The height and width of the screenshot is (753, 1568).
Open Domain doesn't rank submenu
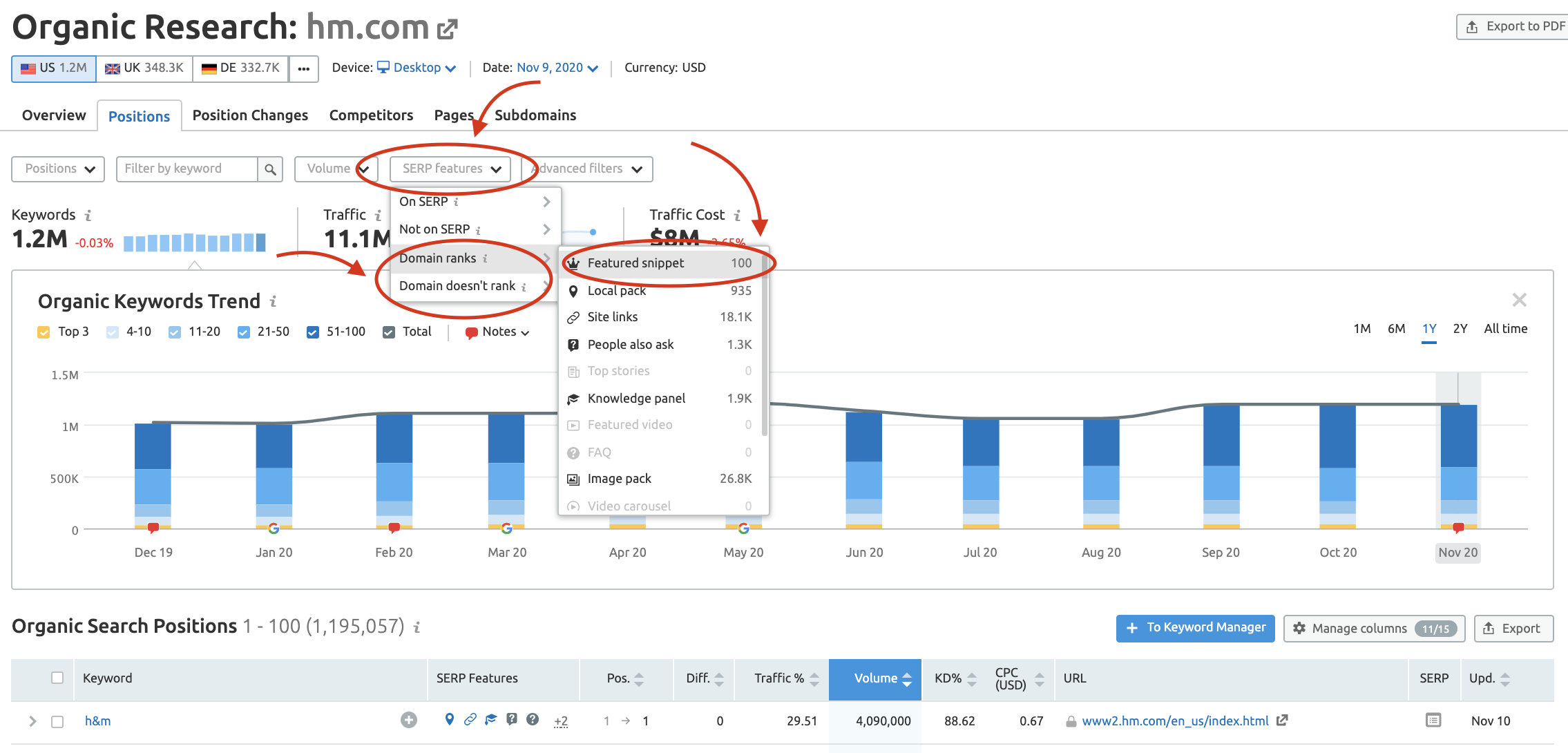pyautogui.click(x=475, y=286)
